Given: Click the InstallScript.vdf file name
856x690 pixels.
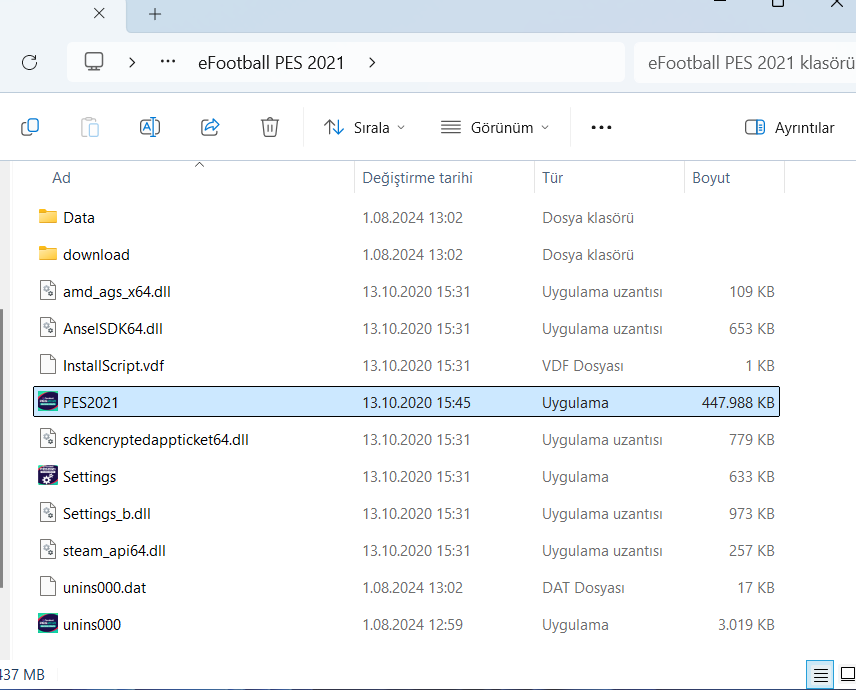Looking at the screenshot, I should pyautogui.click(x=113, y=366).
